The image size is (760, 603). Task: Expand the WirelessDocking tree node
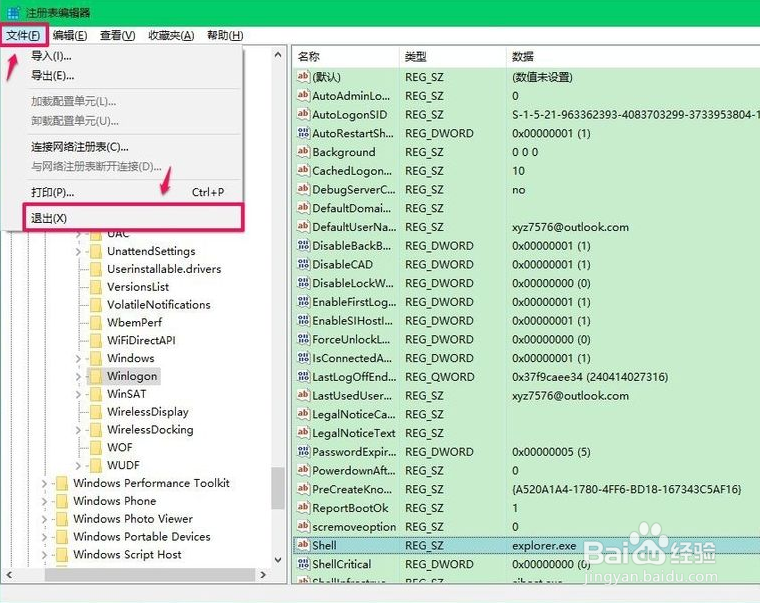point(78,429)
